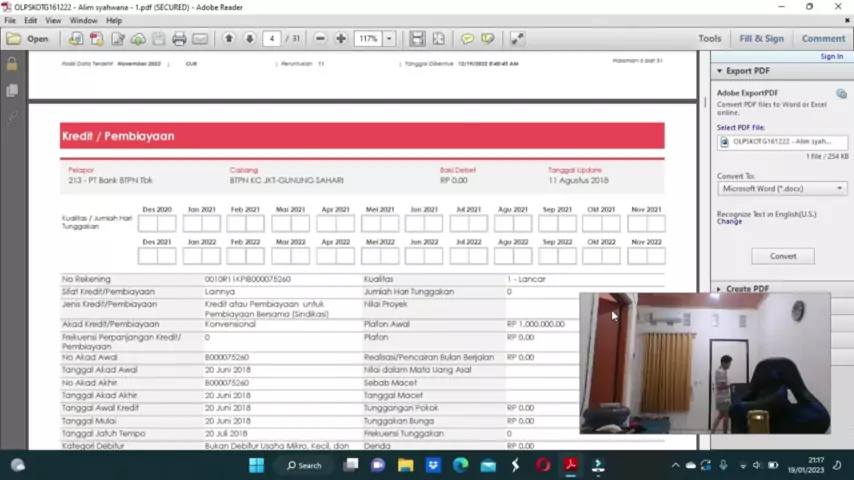The height and width of the screenshot is (480, 854).
Task: Switch to read mode view
Action: pyautogui.click(x=517, y=39)
